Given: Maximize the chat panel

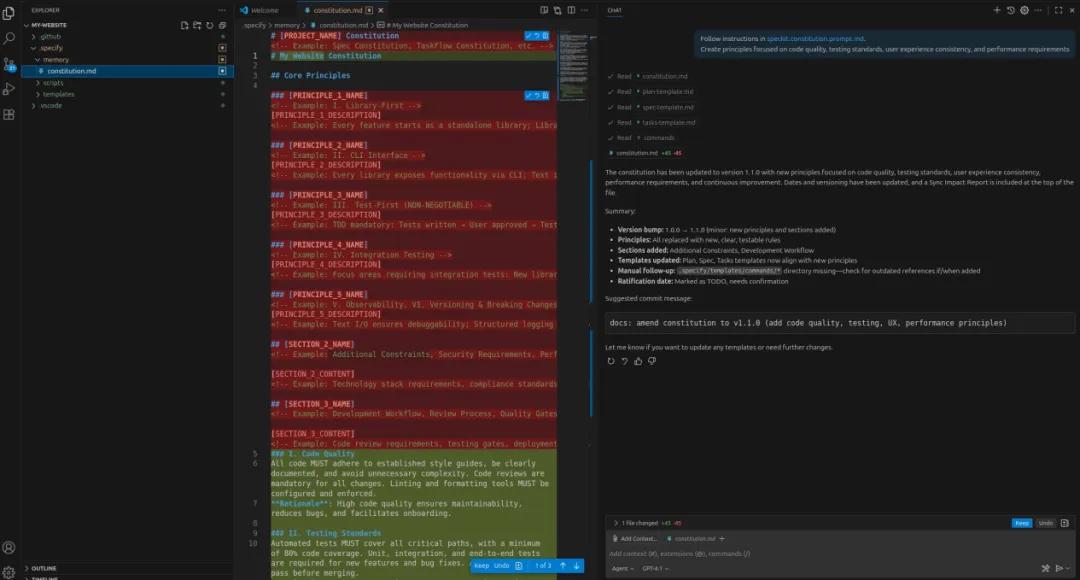Looking at the screenshot, I should click(1059, 10).
